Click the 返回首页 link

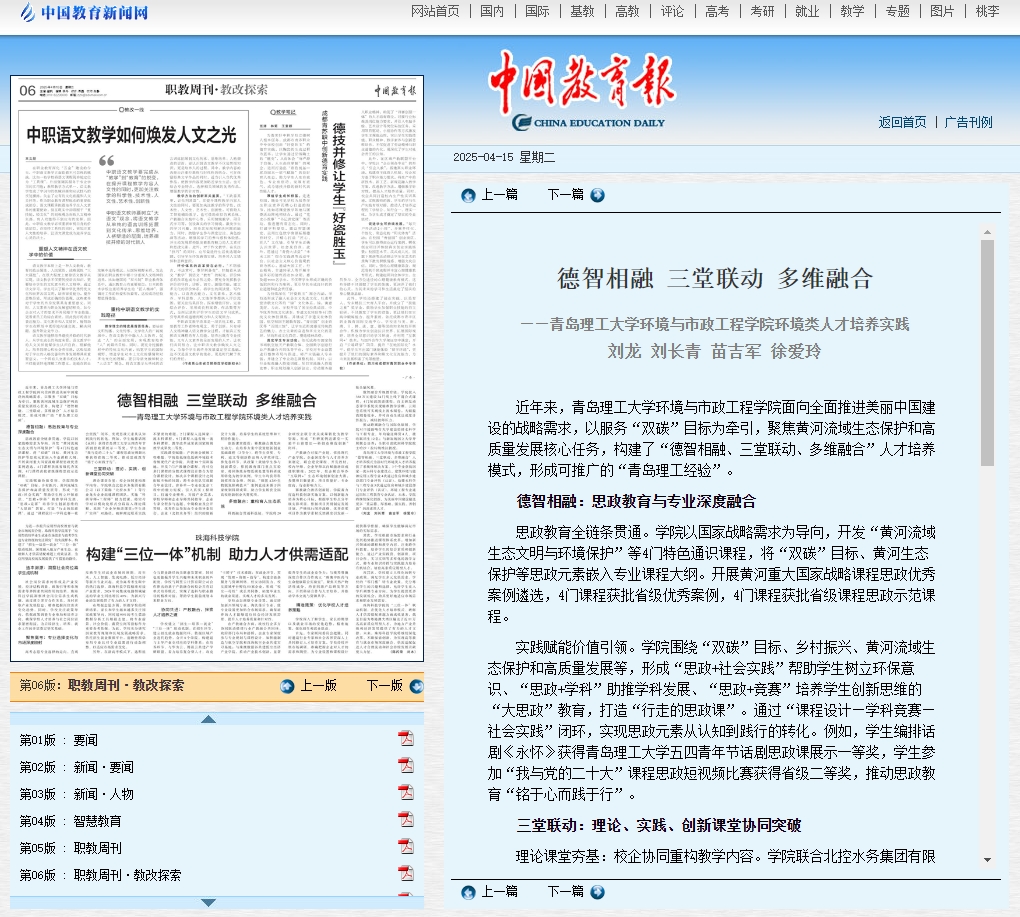pyautogui.click(x=902, y=122)
